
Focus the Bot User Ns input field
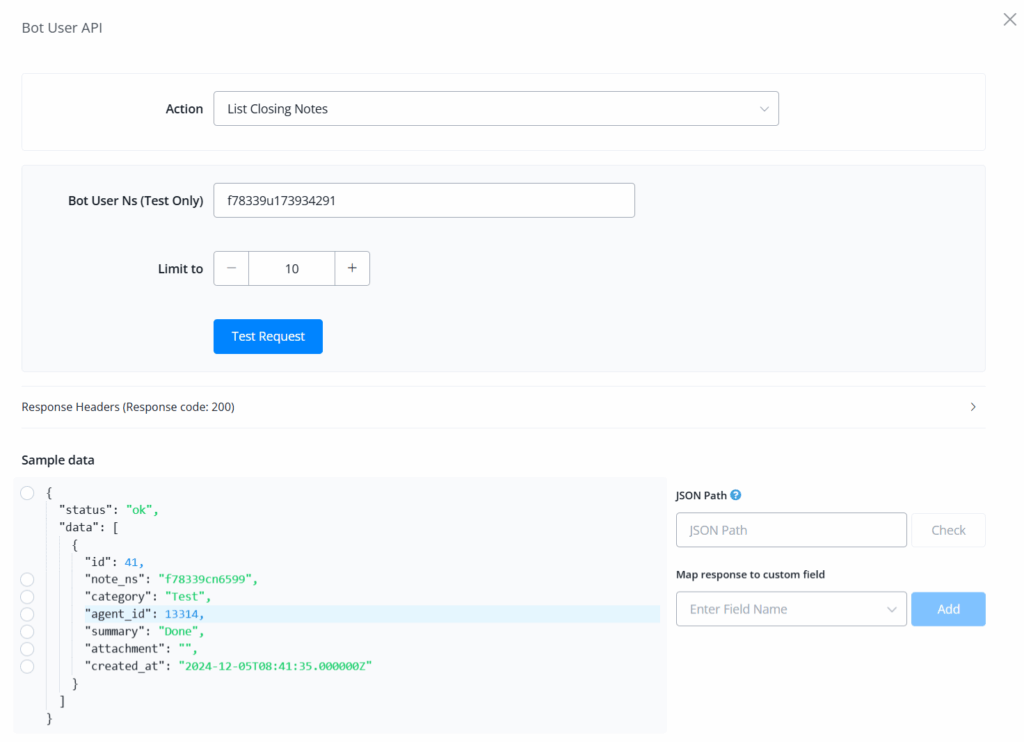point(424,200)
